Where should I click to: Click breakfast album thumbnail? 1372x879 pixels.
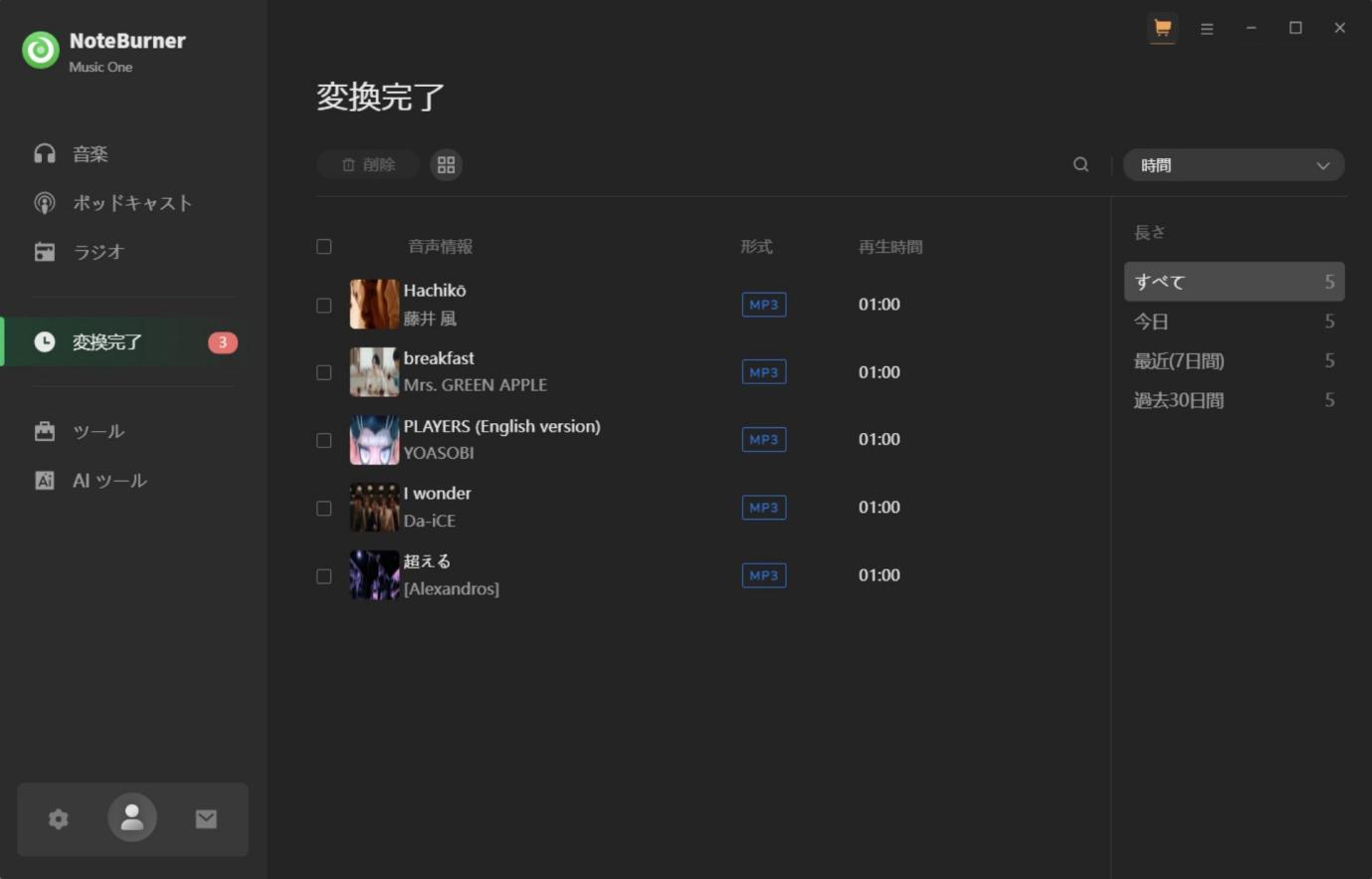pos(374,372)
